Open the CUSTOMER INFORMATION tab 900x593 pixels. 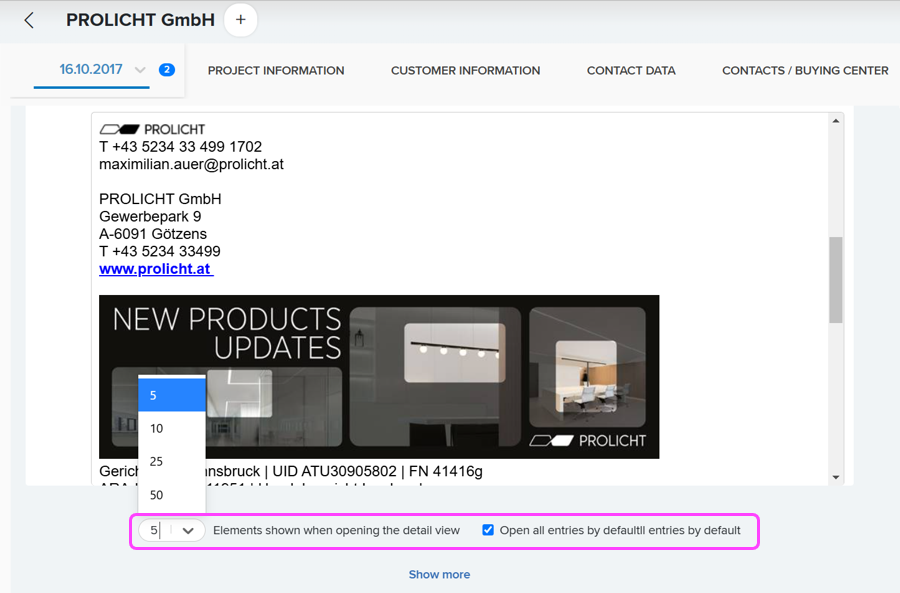[465, 71]
